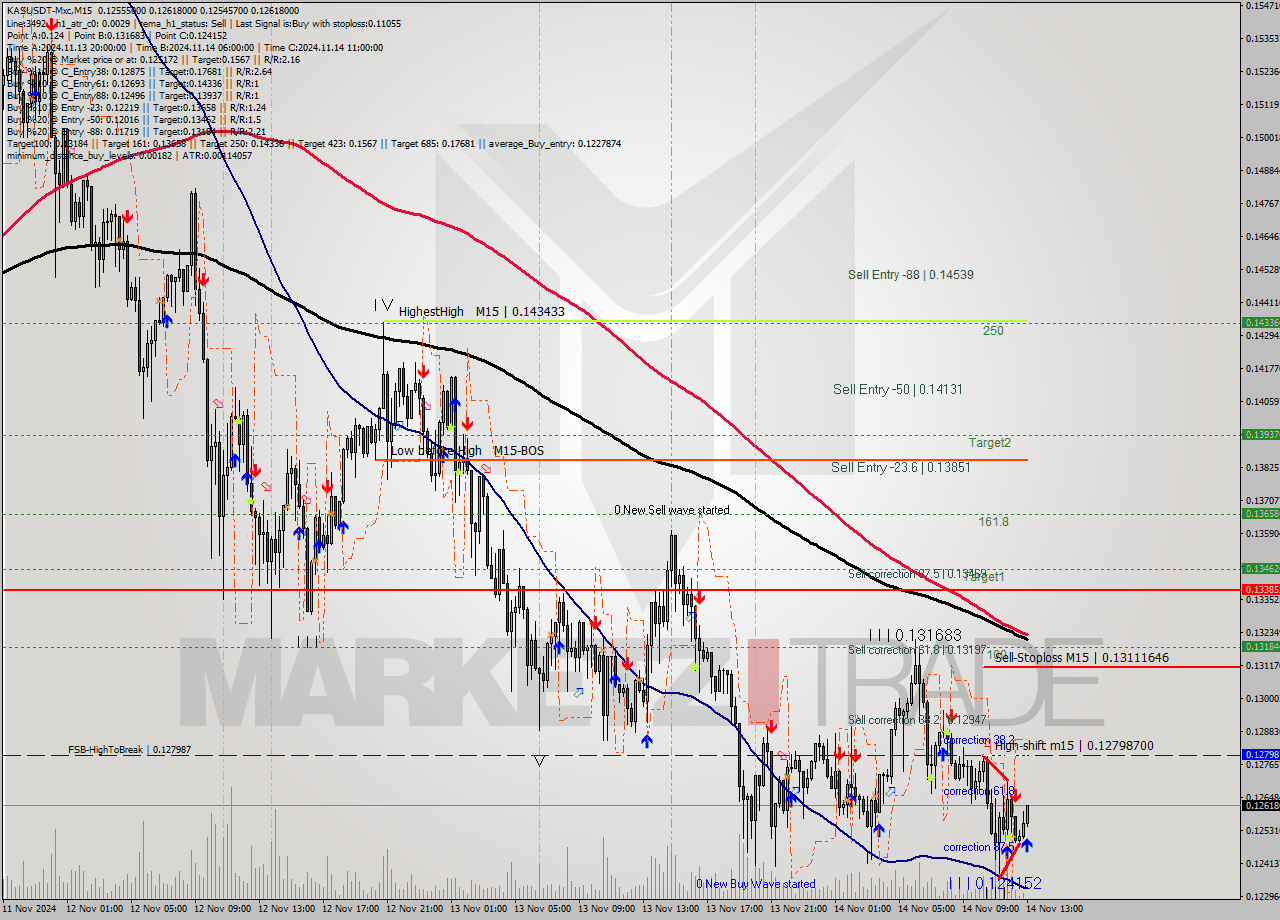This screenshot has width=1280, height=920.
Task: Select the 'Sell-Stoploss M15 | 0.13111646' label
Action: tap(1082, 658)
